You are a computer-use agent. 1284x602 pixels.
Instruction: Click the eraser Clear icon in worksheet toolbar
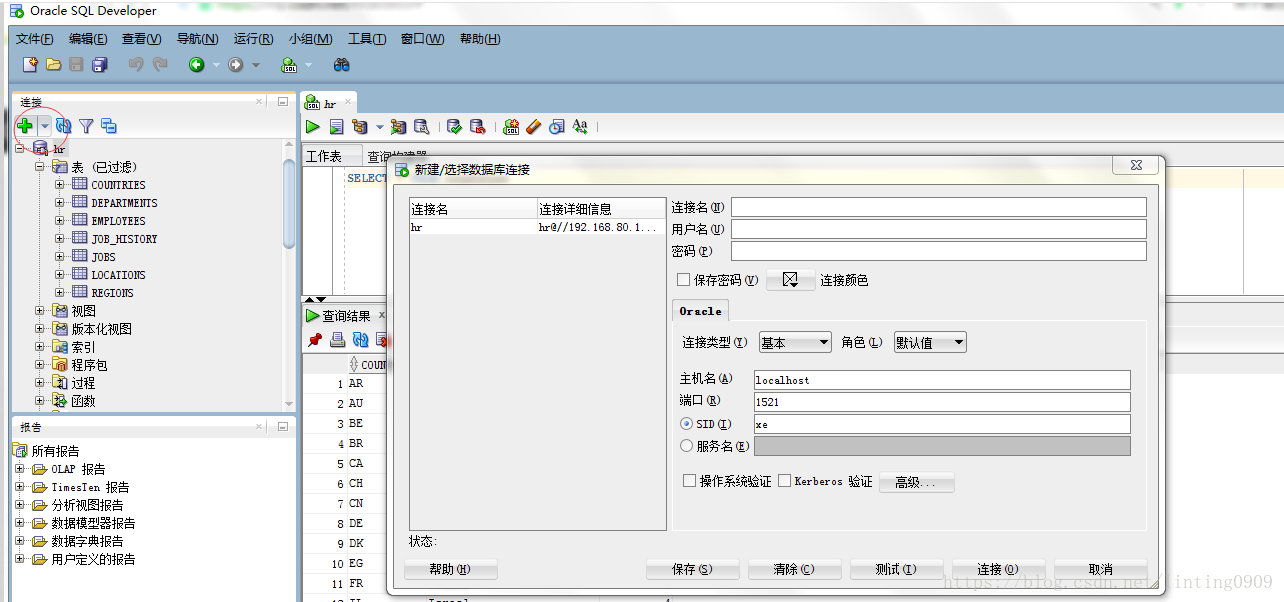click(x=533, y=127)
